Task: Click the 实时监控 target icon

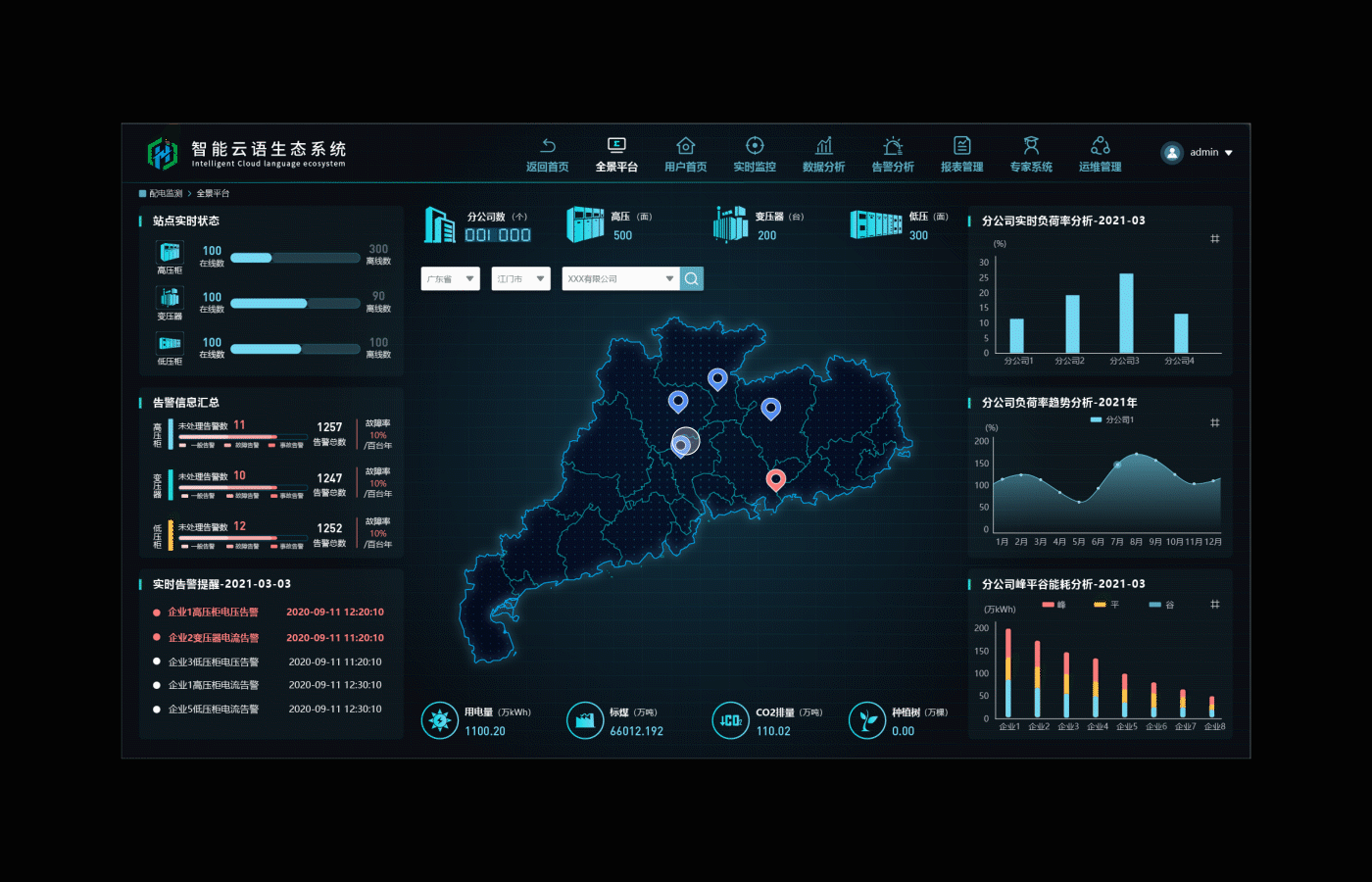Action: tap(755, 146)
